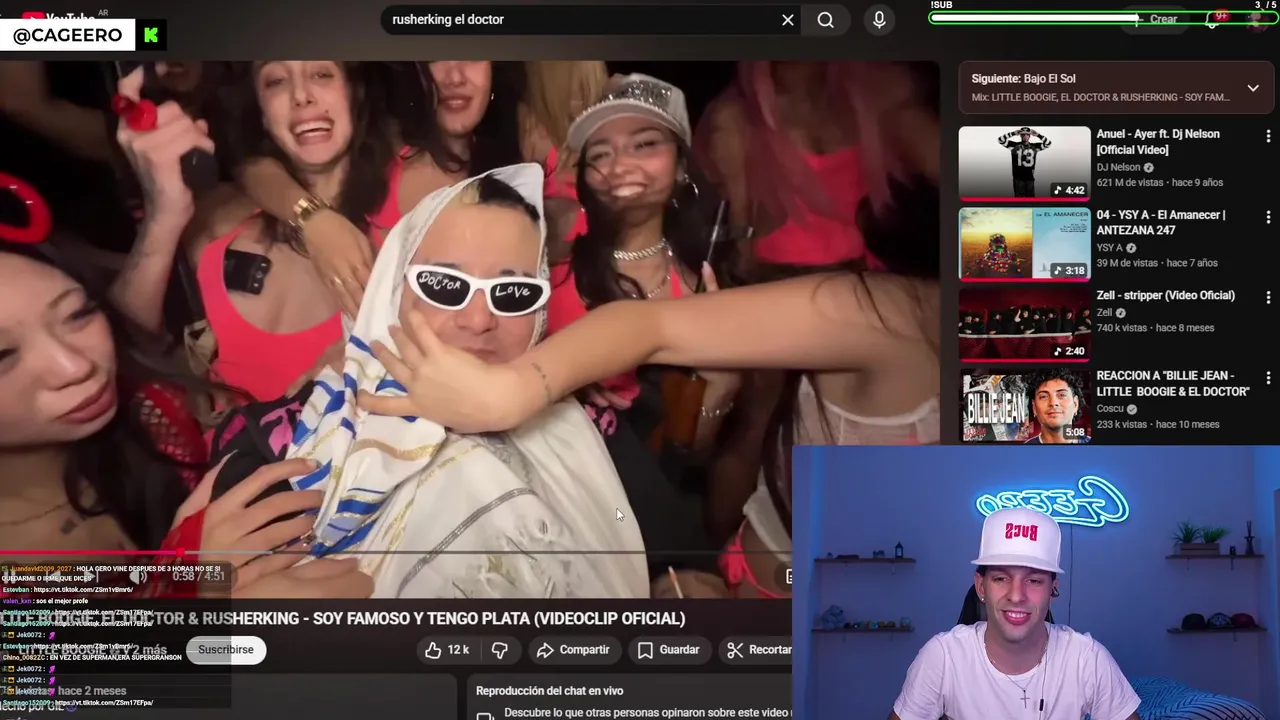Open options menu for YSY A El Amanecer

pyautogui.click(x=1268, y=217)
